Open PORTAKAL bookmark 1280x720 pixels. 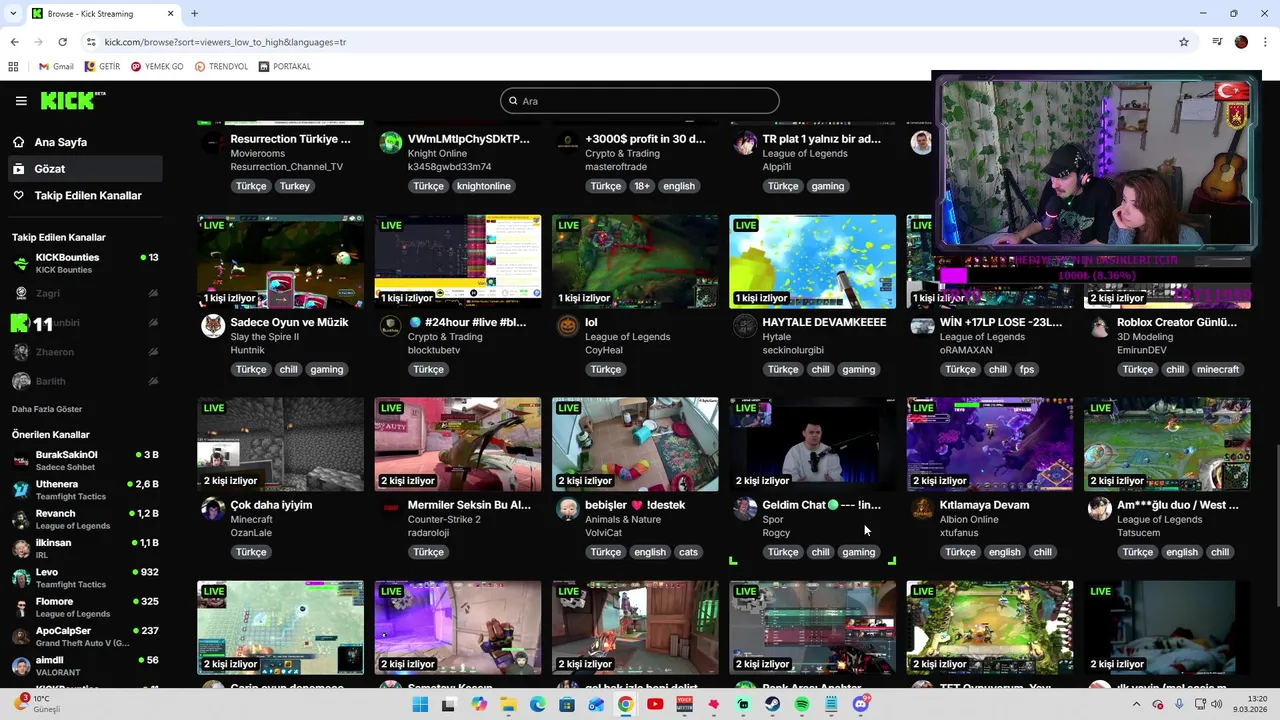(285, 66)
